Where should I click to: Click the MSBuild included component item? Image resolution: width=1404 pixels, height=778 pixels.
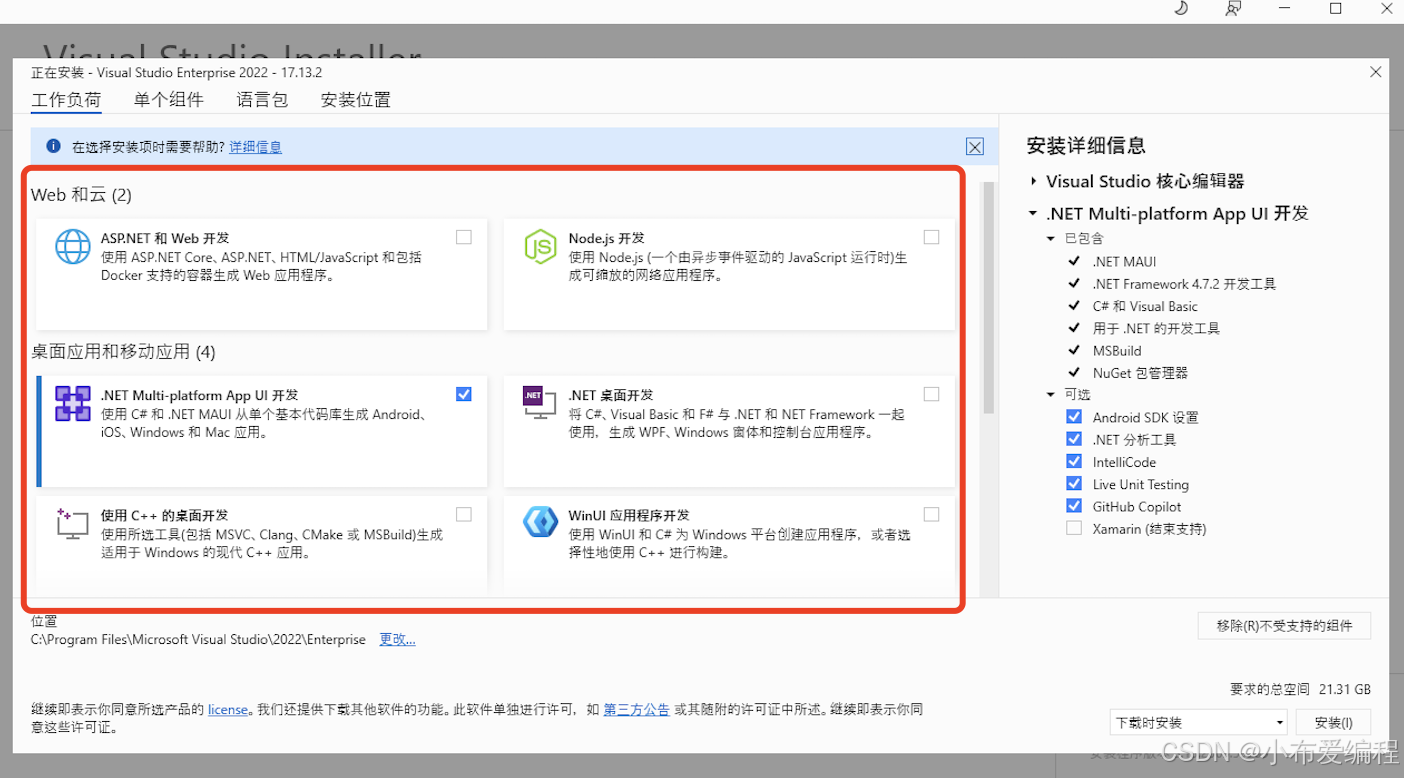coord(1117,351)
